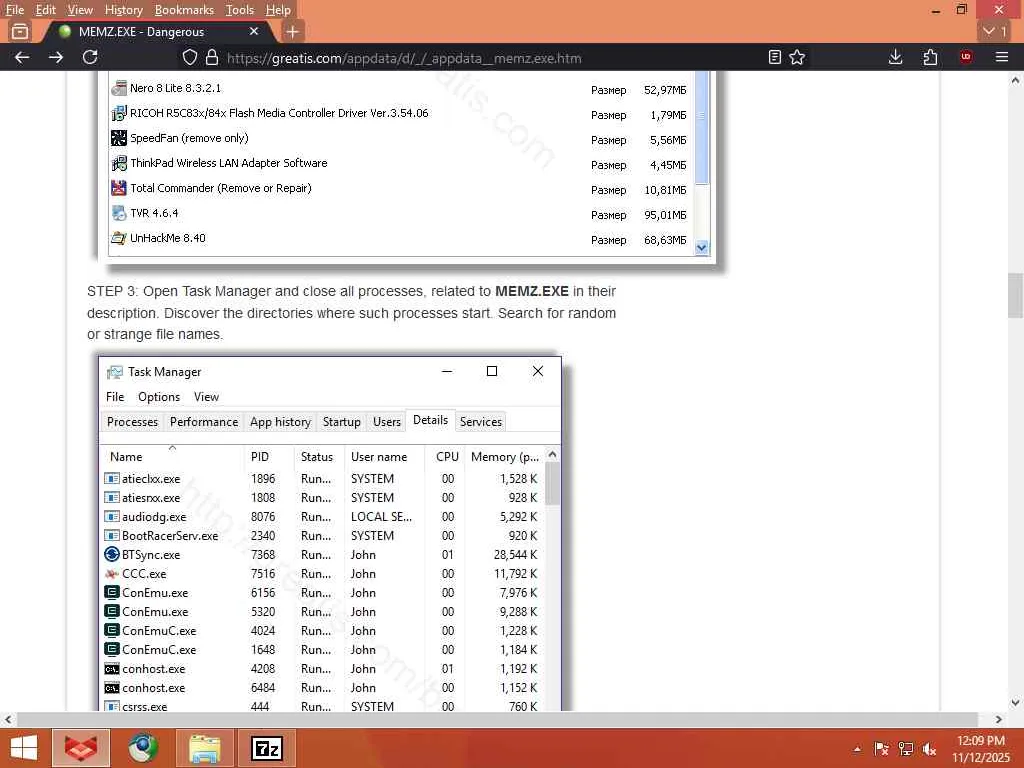1024x768 pixels.
Task: Click the Details tab in Task Manager image
Action: (430, 420)
